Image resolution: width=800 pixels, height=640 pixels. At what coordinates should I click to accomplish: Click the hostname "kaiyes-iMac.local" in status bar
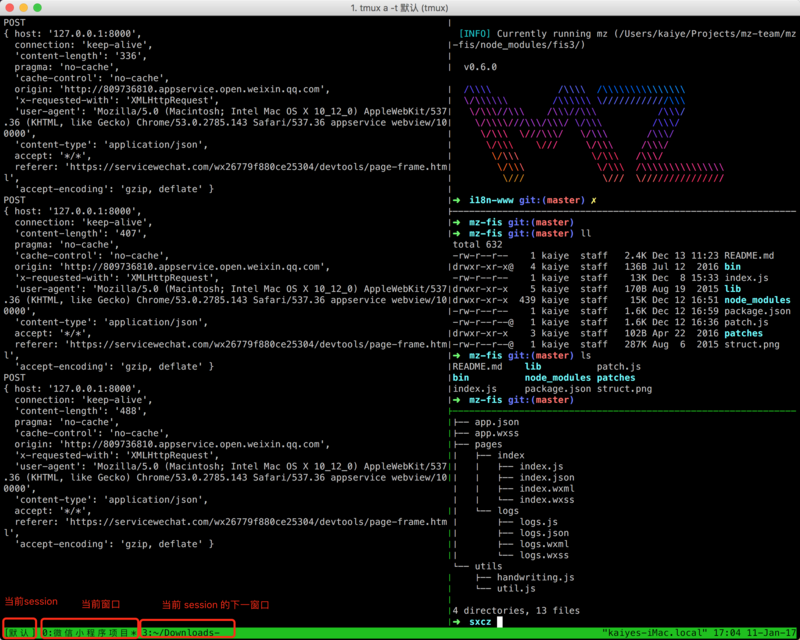coord(655,633)
